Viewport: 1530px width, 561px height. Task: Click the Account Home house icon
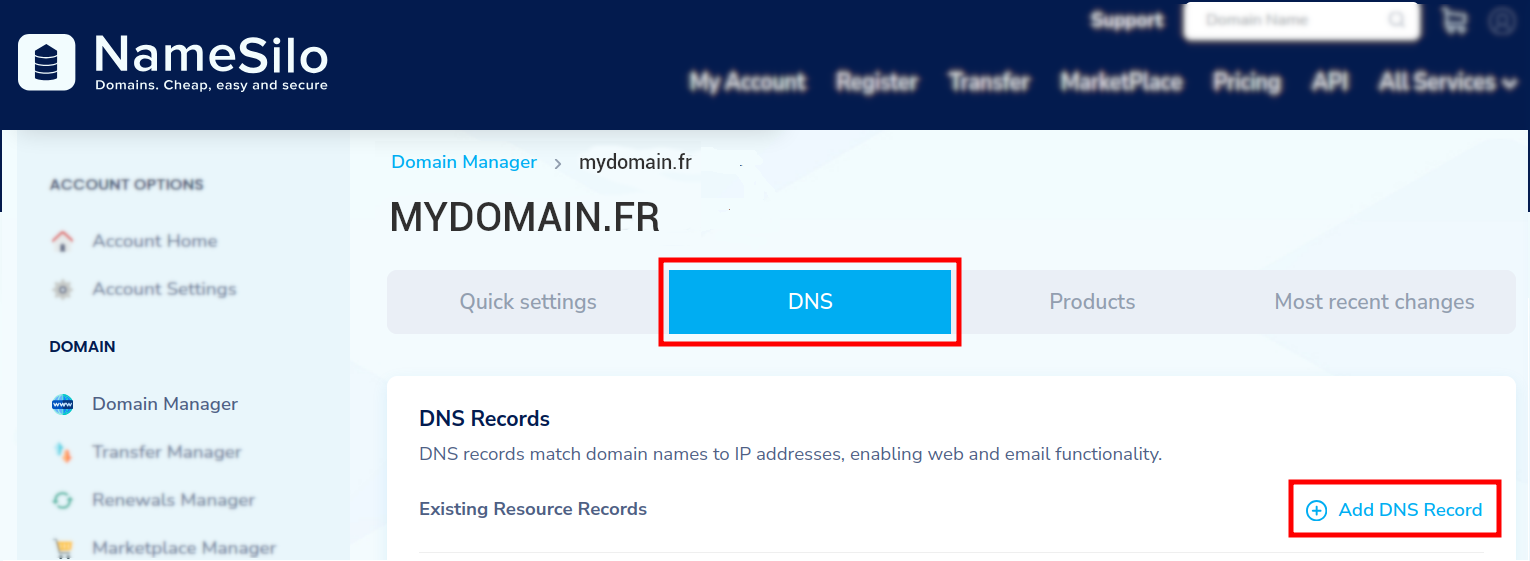coord(62,241)
